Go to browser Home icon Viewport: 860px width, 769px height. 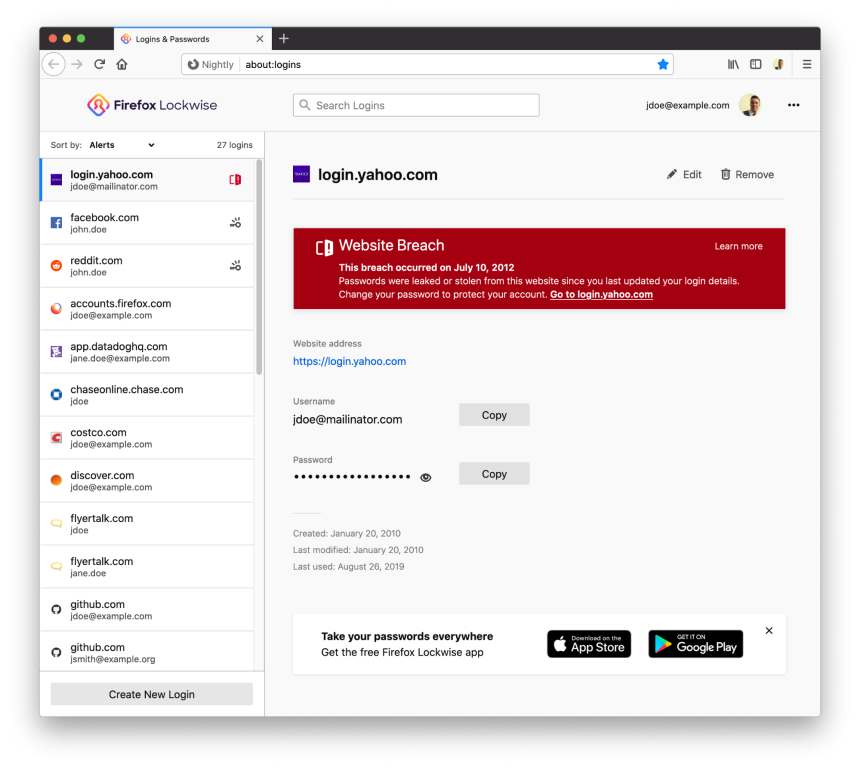122,64
